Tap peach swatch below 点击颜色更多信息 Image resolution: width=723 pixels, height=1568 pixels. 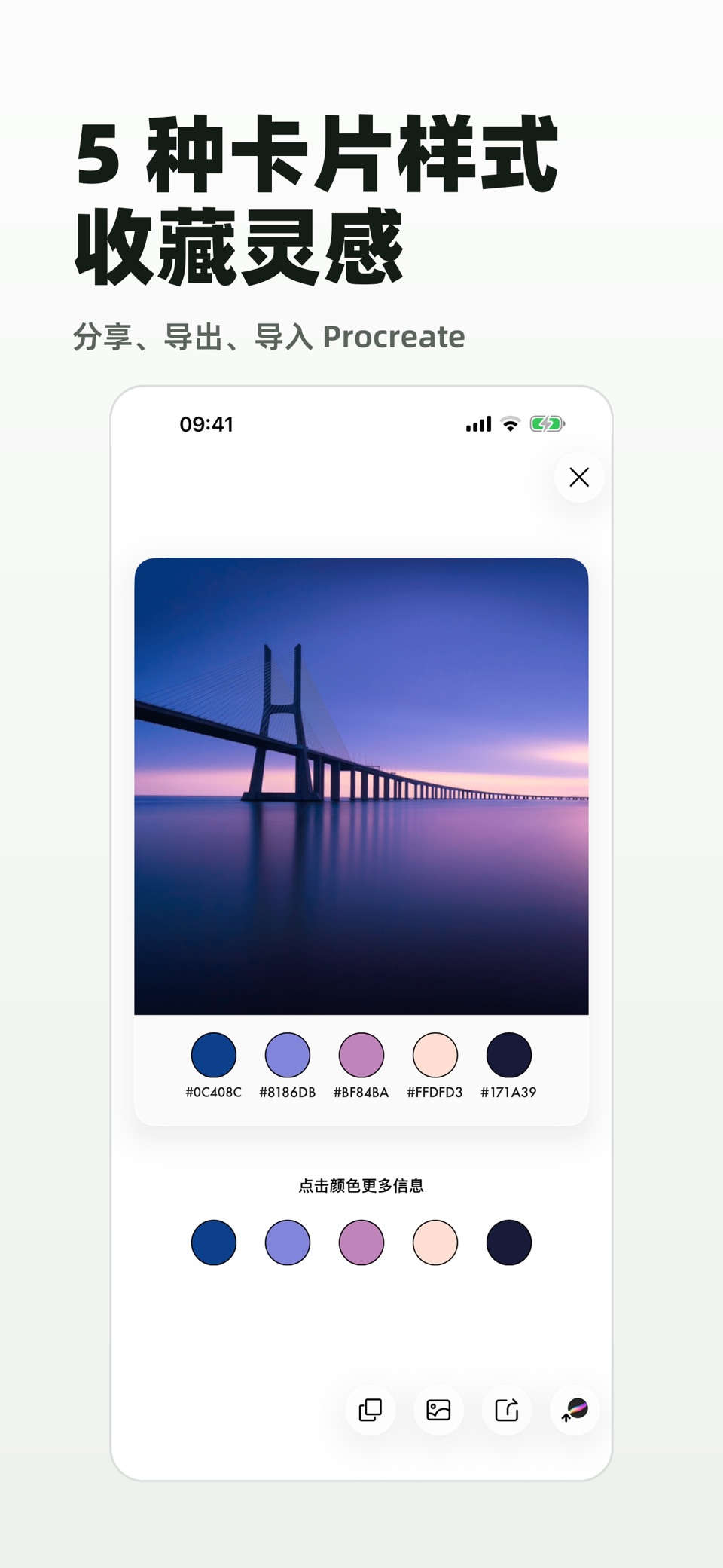tap(435, 1242)
